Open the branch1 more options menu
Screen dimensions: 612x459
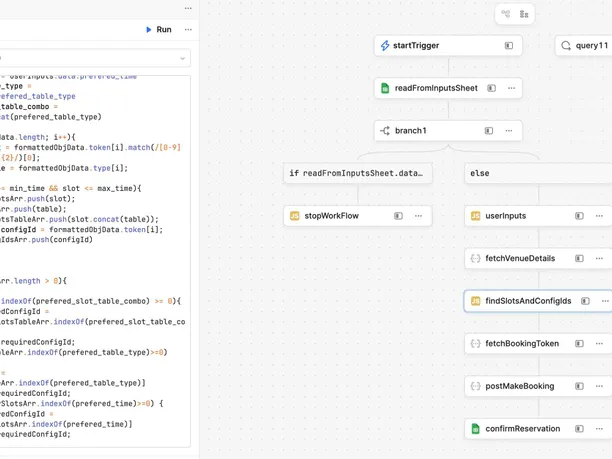click(x=509, y=131)
